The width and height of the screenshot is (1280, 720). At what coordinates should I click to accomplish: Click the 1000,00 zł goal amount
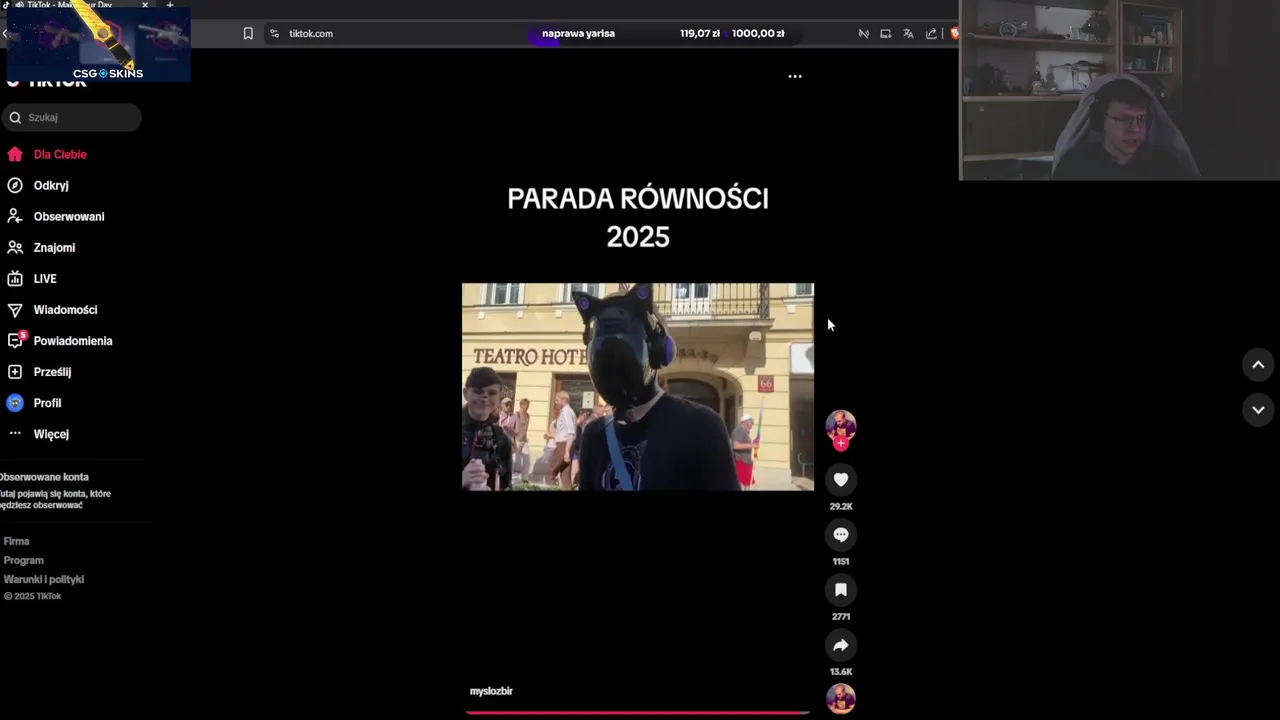click(758, 33)
